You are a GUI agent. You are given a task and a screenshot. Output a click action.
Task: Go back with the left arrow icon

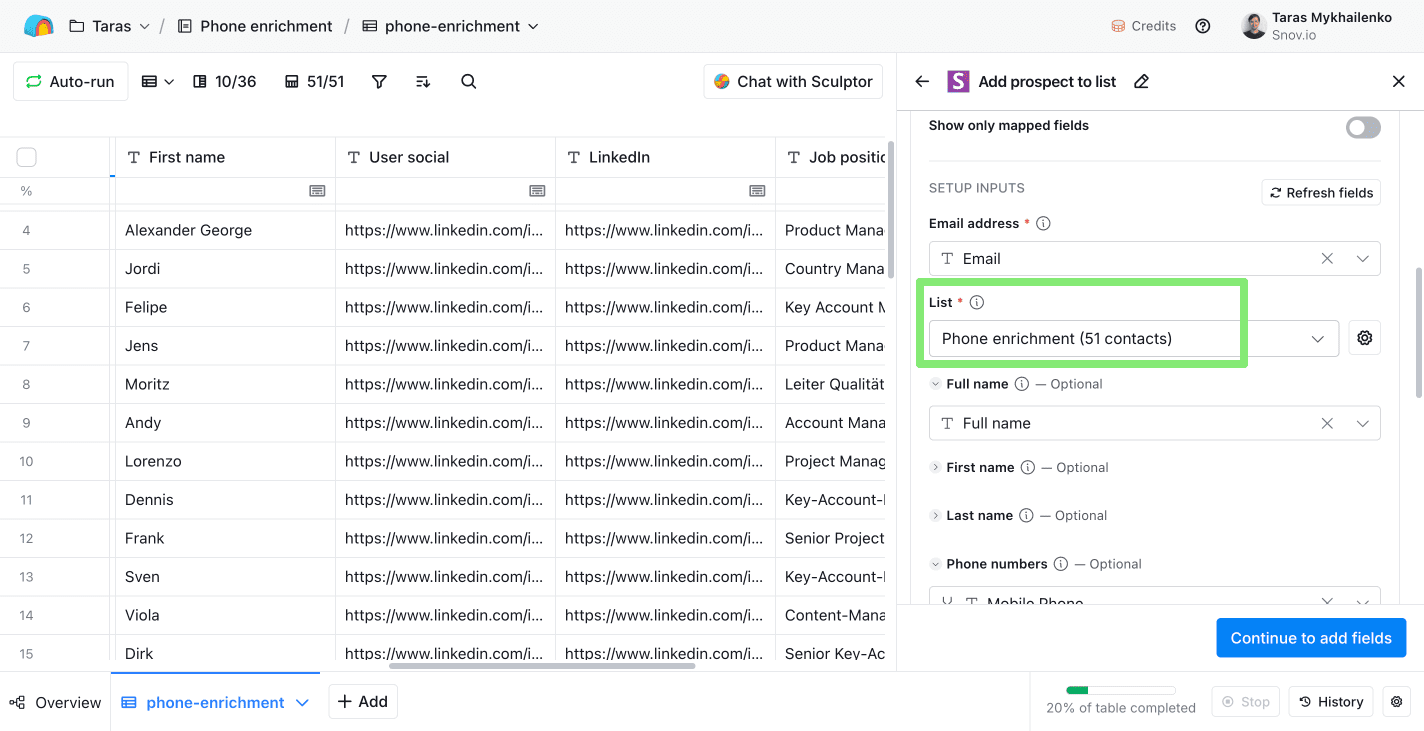(922, 82)
